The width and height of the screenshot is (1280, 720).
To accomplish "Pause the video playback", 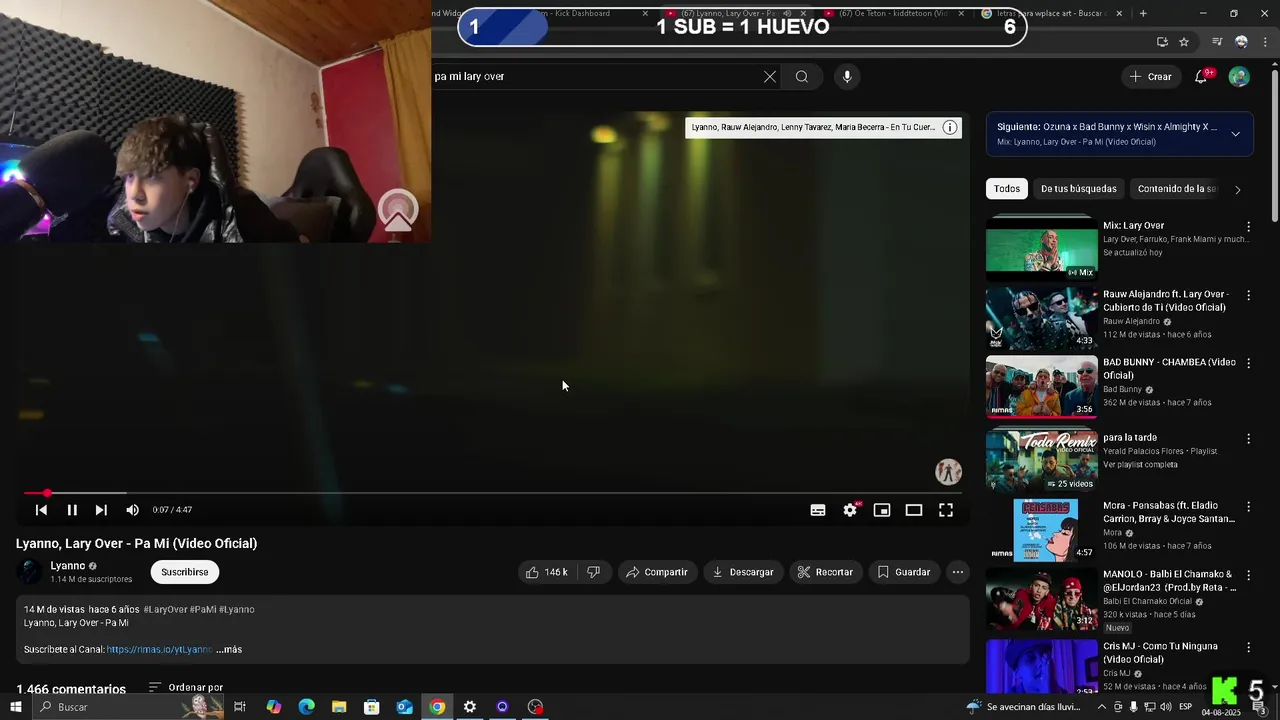I will [72, 510].
